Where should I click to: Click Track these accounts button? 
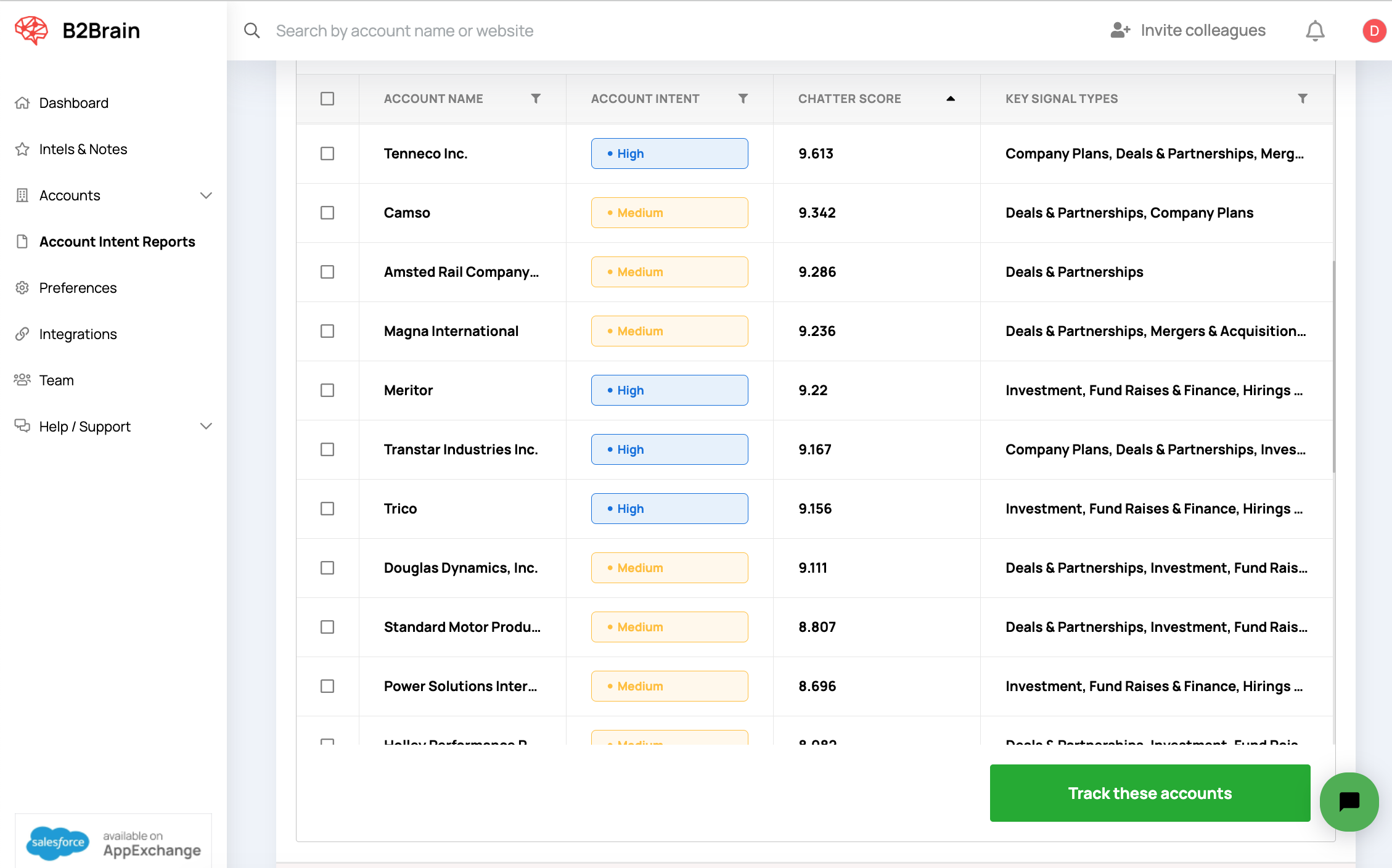[x=1149, y=793]
